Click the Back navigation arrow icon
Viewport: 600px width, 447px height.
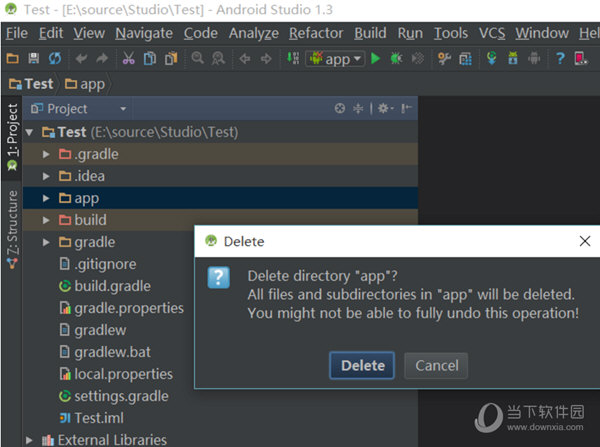tap(245, 59)
